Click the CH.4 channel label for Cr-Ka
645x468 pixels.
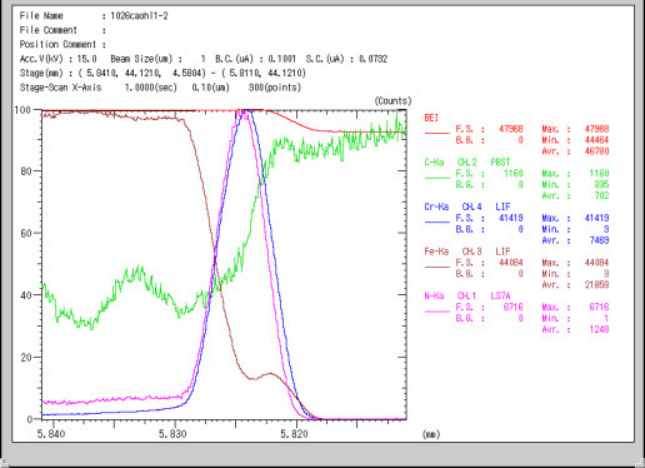click(x=472, y=207)
